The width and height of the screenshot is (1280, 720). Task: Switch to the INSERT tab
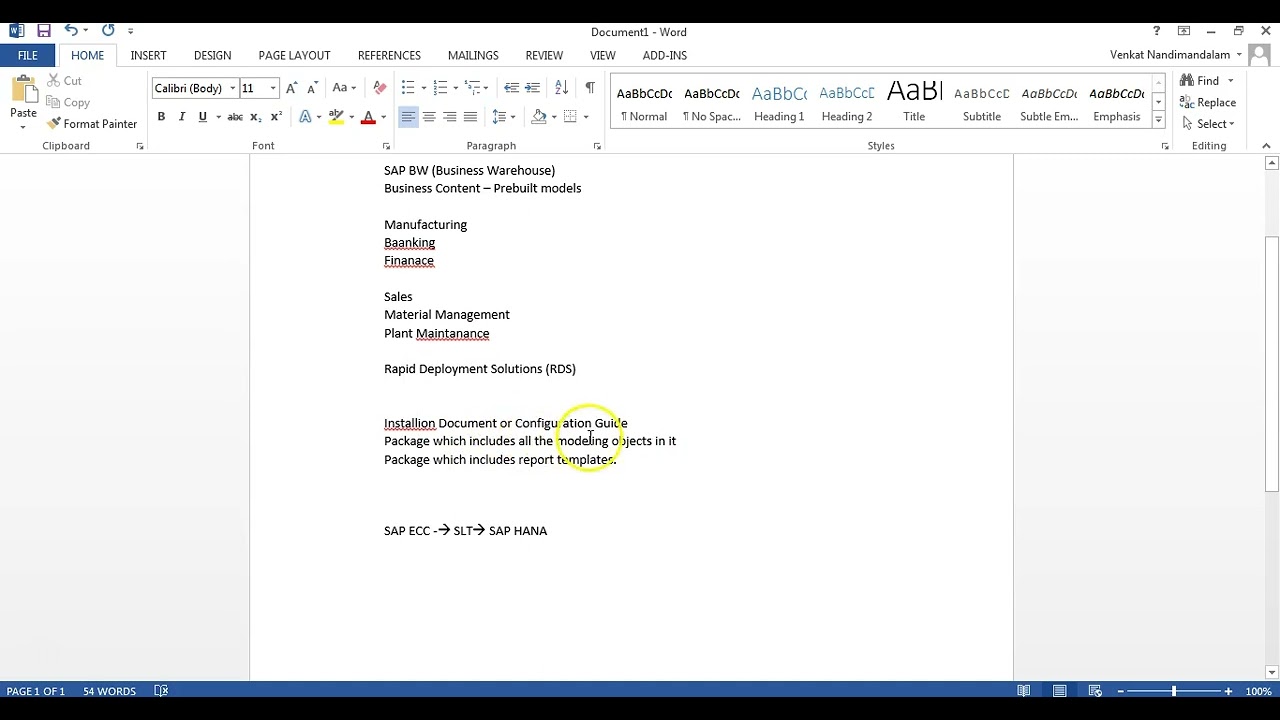(x=148, y=55)
